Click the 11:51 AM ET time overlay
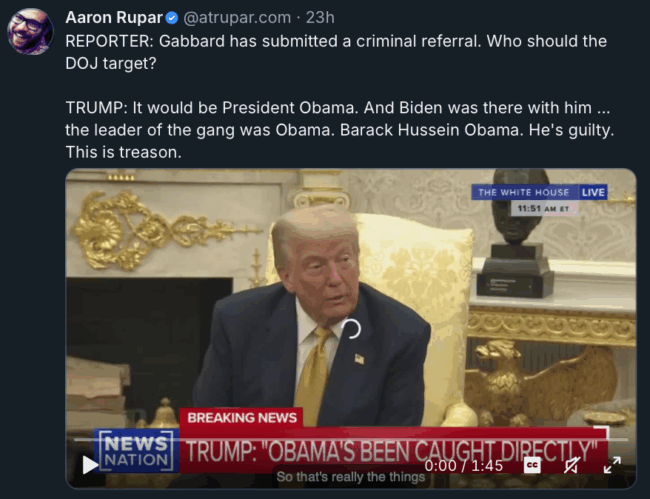 click(543, 208)
